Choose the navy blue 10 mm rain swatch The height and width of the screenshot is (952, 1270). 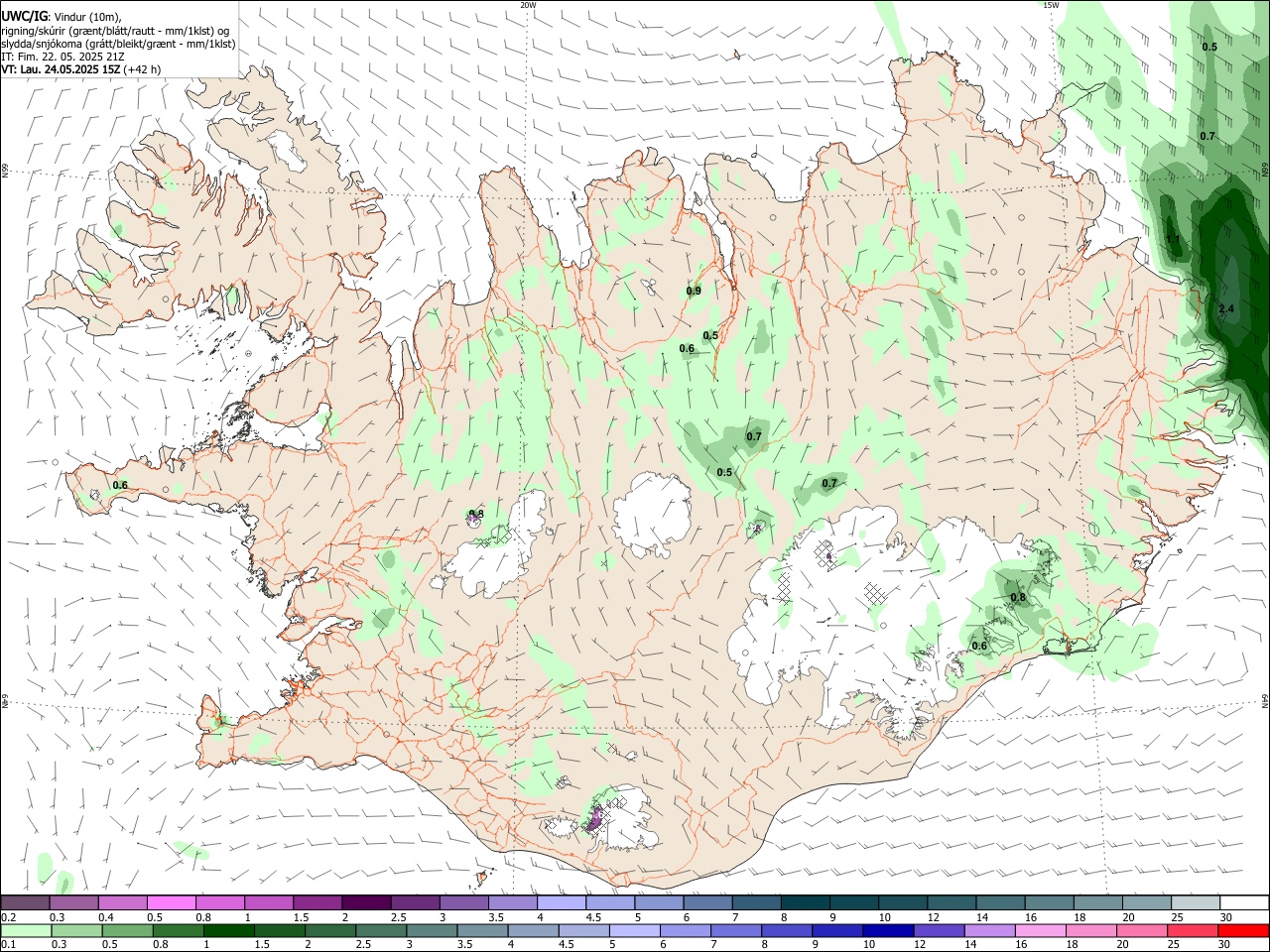point(888,930)
